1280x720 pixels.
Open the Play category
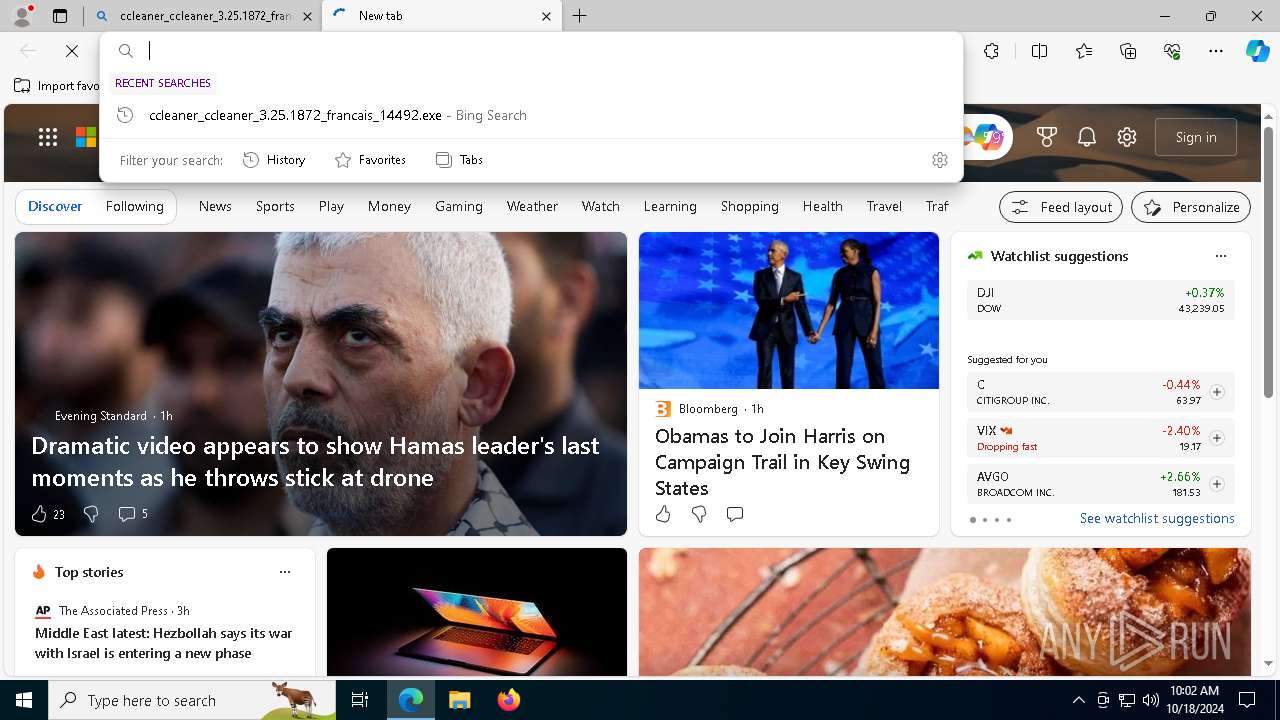331,206
